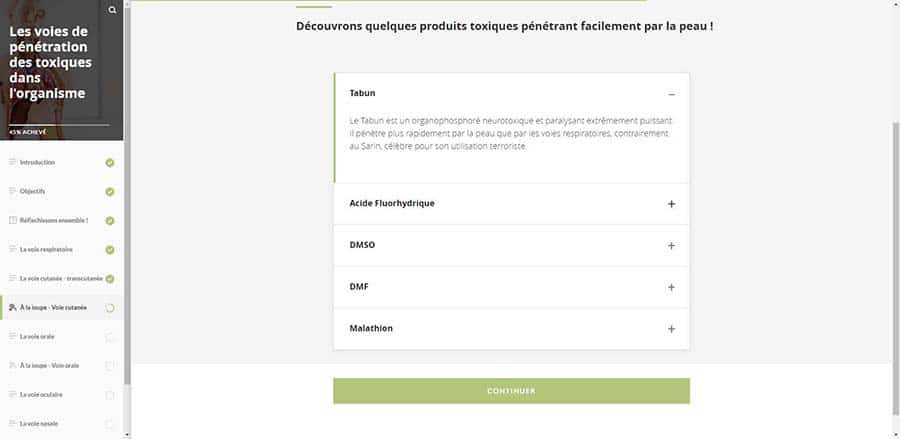This screenshot has width=900, height=439.
Task: Expand the Acide Fluorhydrique accordion
Action: coord(671,204)
